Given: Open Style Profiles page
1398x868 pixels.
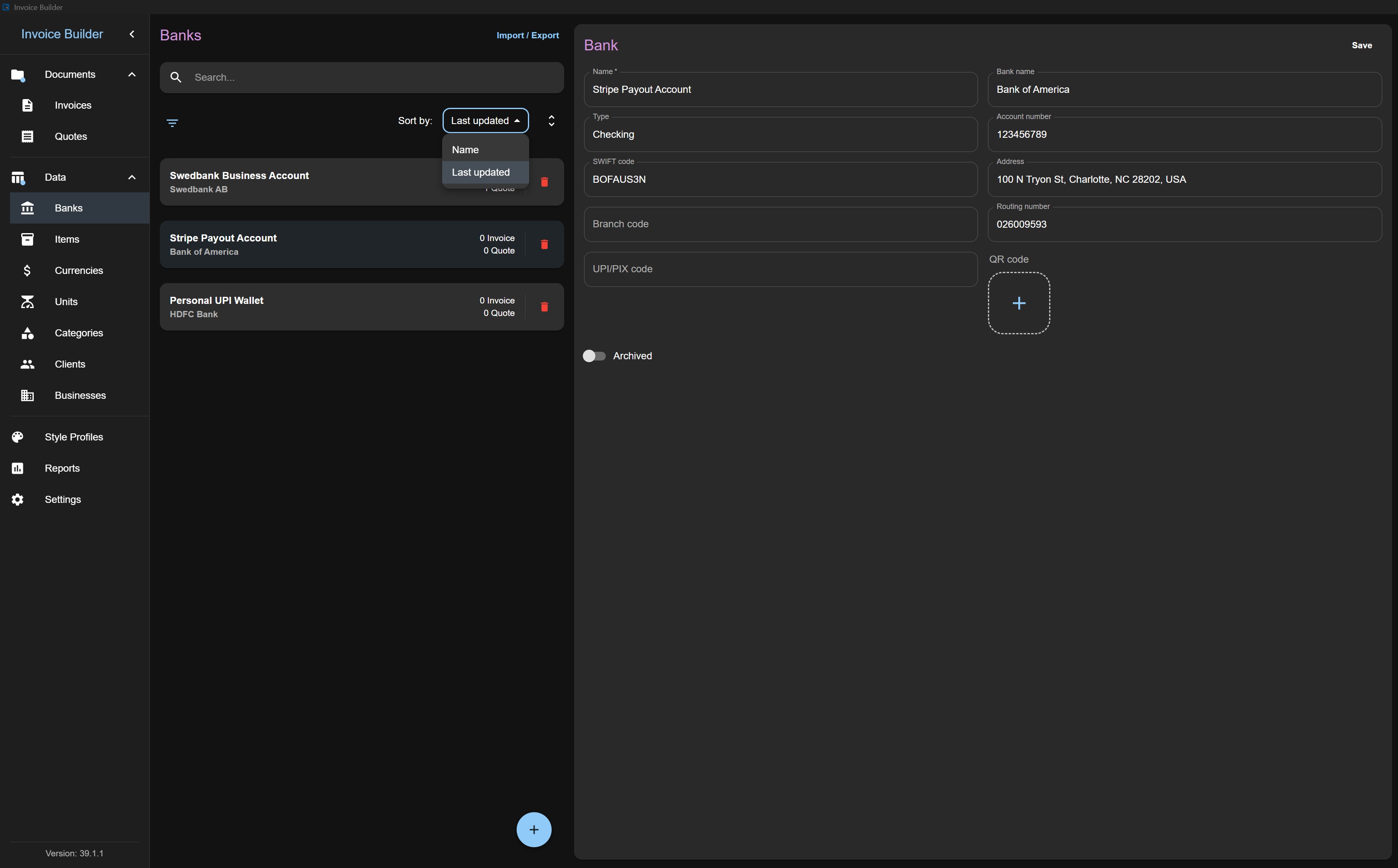Looking at the screenshot, I should (x=75, y=437).
